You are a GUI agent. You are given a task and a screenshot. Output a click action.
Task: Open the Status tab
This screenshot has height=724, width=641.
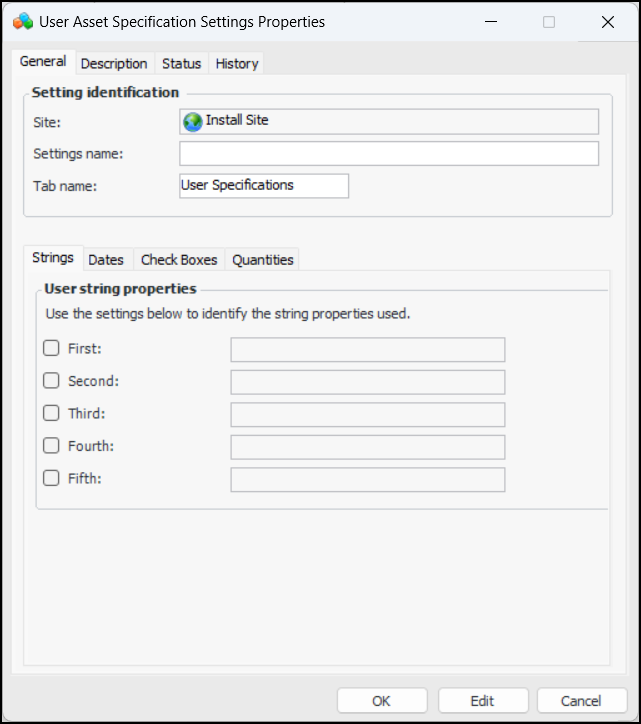tap(181, 63)
